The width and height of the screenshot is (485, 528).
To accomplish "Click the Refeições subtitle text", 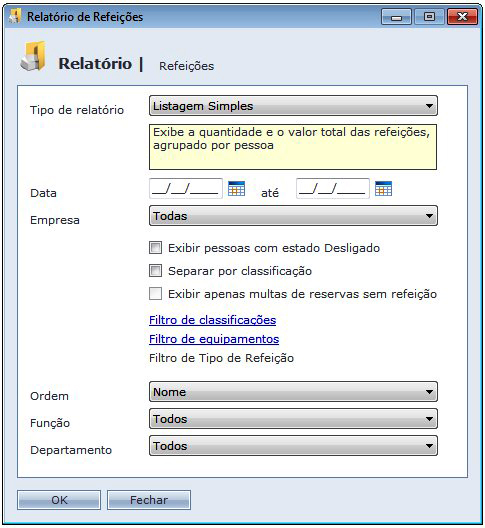I will [x=187, y=66].
